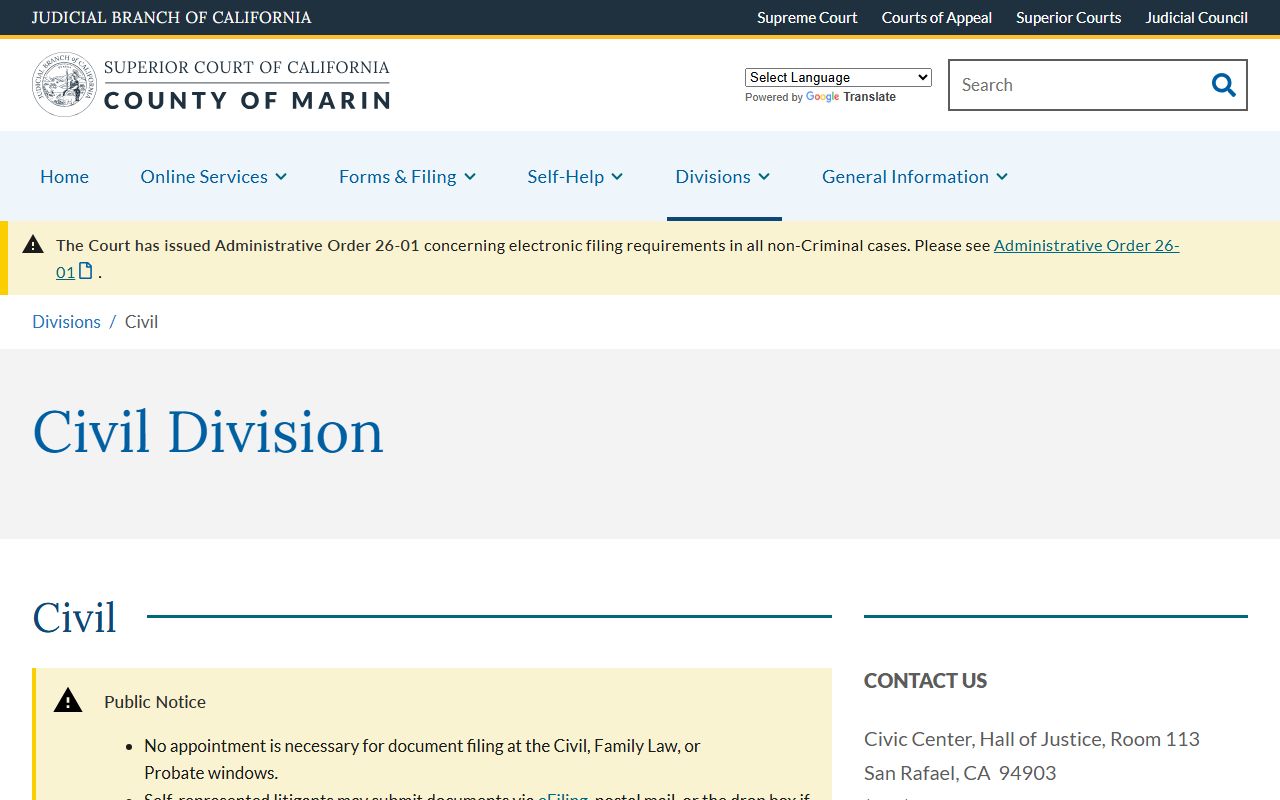
Task: Expand the Forms & Filing menu
Action: pos(407,176)
